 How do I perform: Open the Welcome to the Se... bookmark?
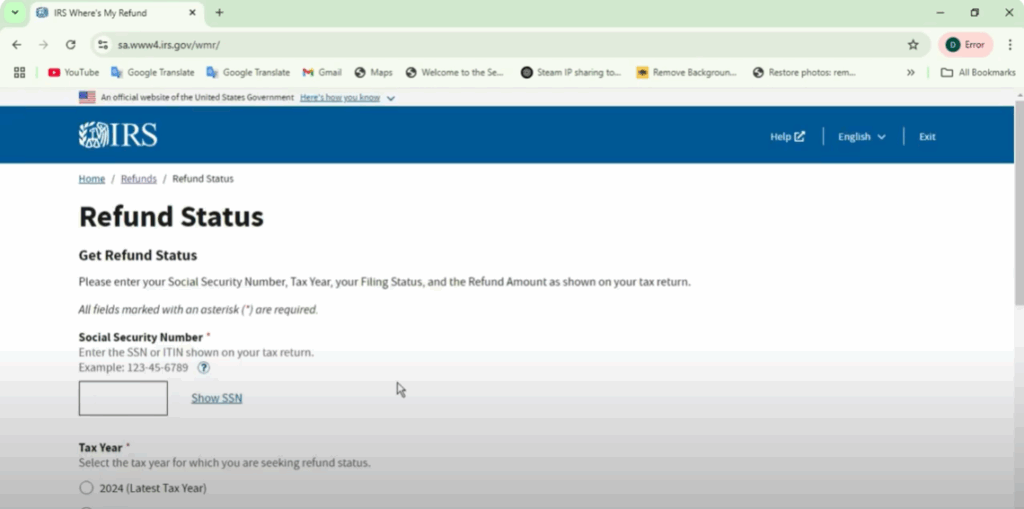[455, 73]
